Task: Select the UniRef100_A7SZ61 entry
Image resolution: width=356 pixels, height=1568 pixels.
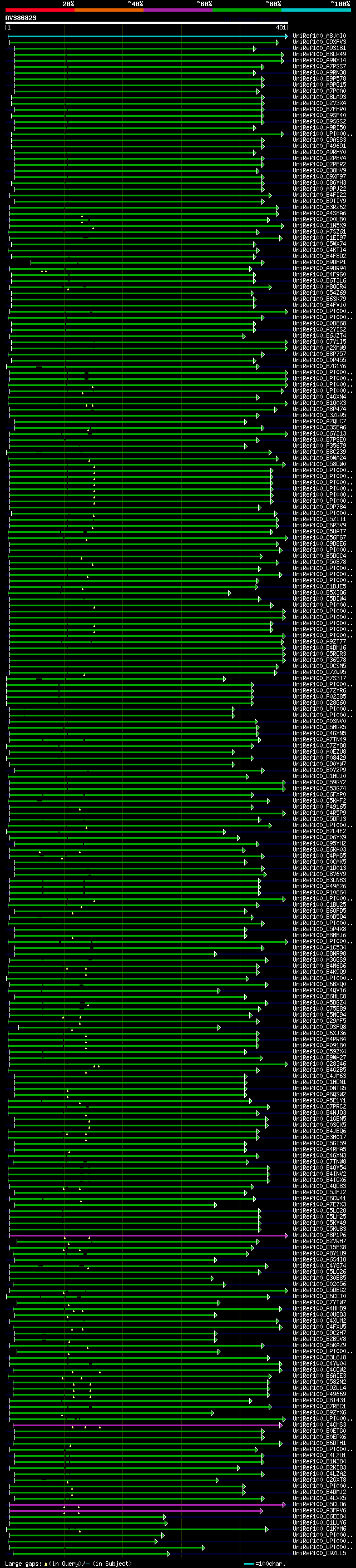Action: pos(319,231)
